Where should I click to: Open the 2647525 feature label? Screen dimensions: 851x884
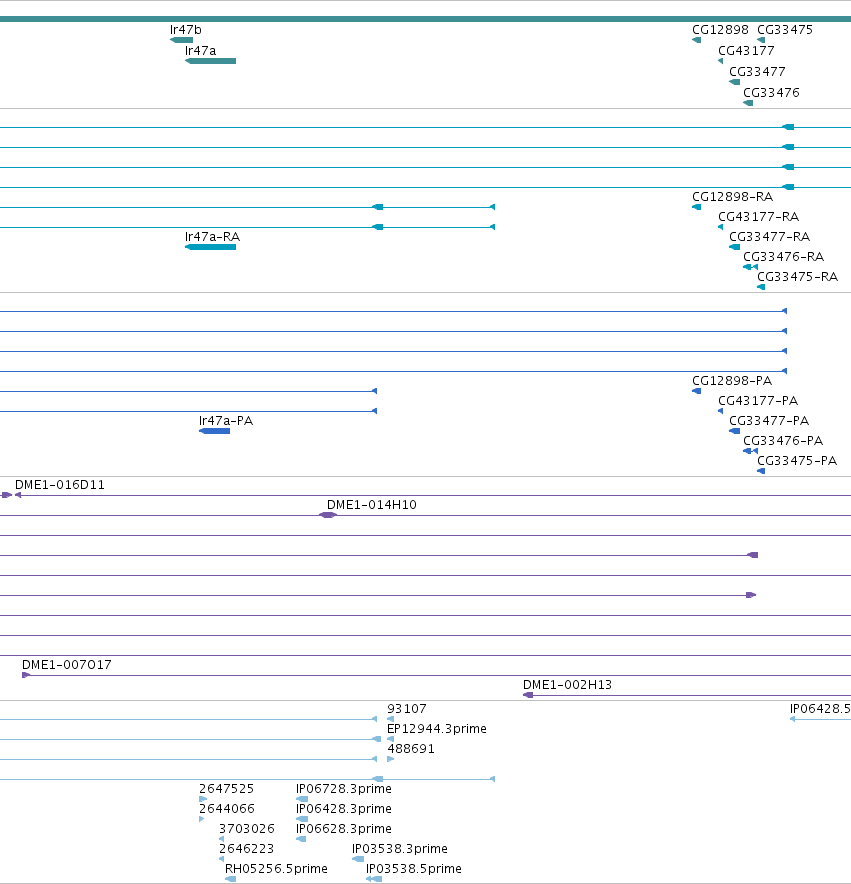click(x=226, y=789)
